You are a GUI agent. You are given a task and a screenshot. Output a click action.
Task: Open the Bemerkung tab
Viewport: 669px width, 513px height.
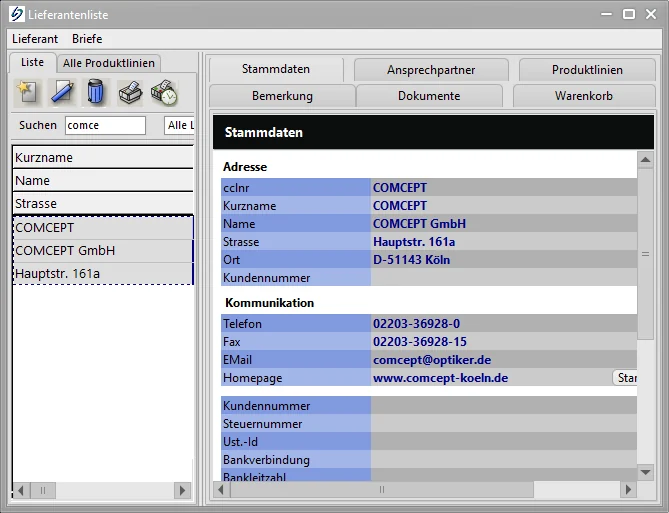click(282, 96)
